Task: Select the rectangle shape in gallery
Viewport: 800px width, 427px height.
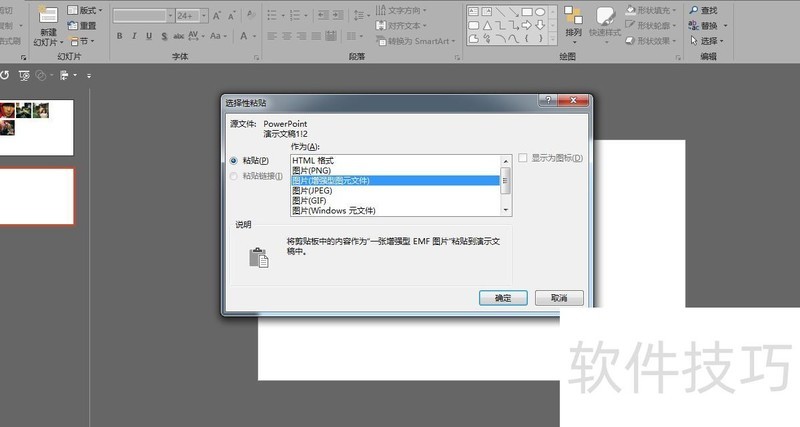Action: point(527,11)
